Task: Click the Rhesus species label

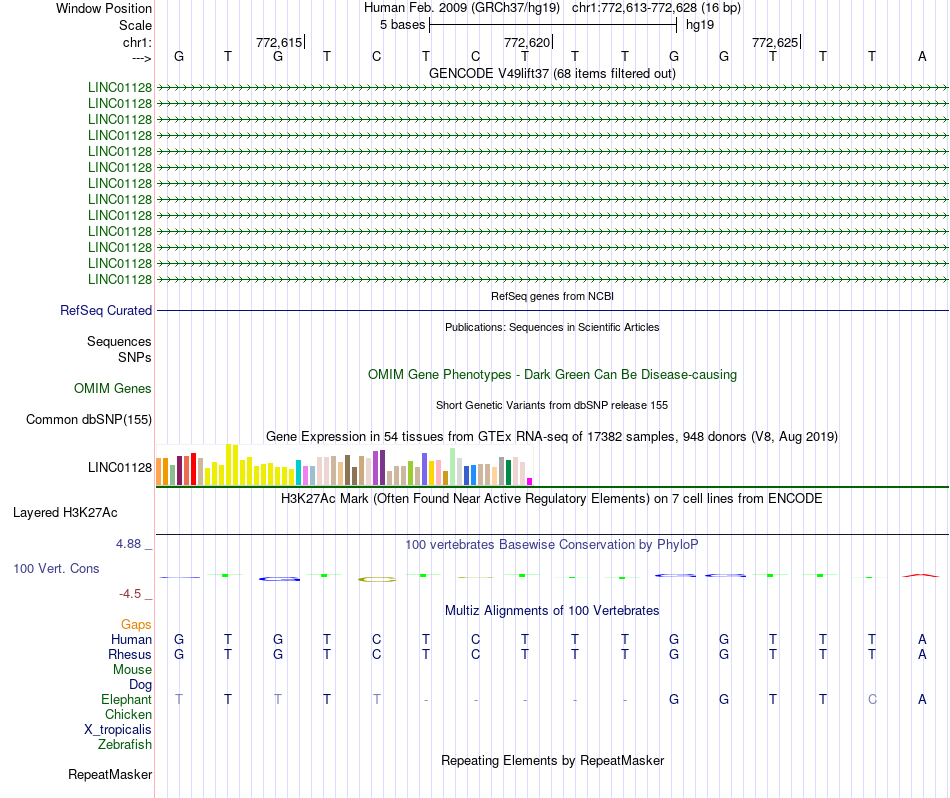Action: coord(130,654)
